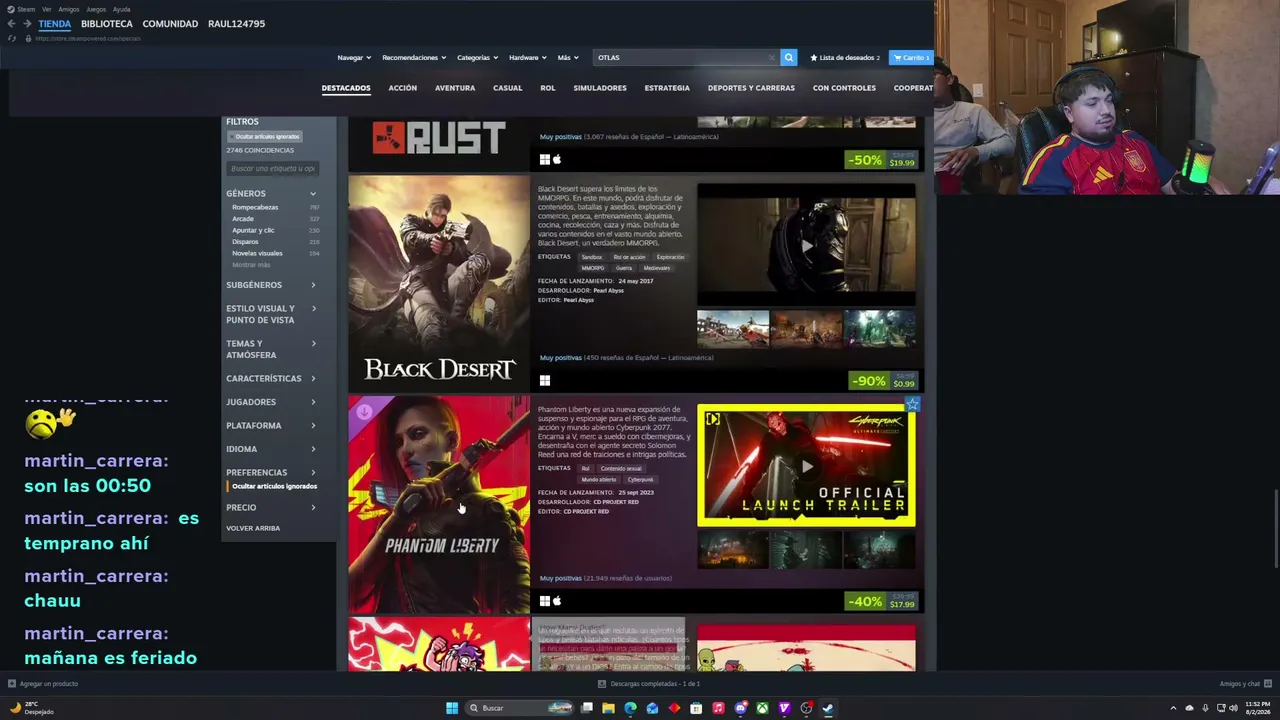Toggle the Disparos genre filter

[x=275, y=242]
